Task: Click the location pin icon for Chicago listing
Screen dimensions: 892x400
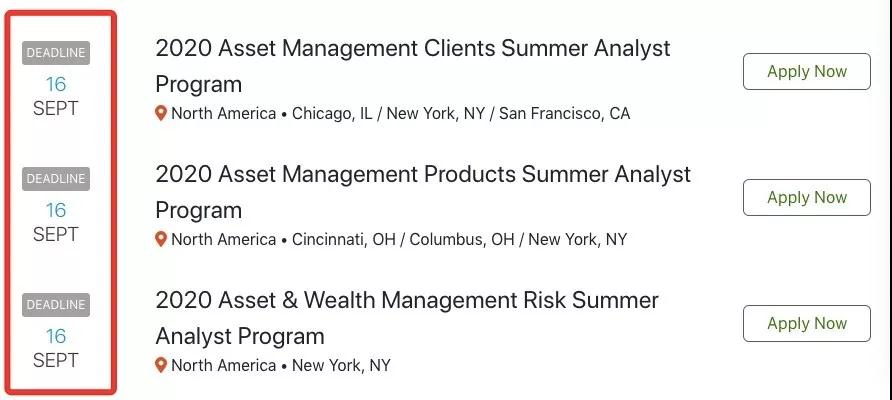Action: (x=161, y=114)
